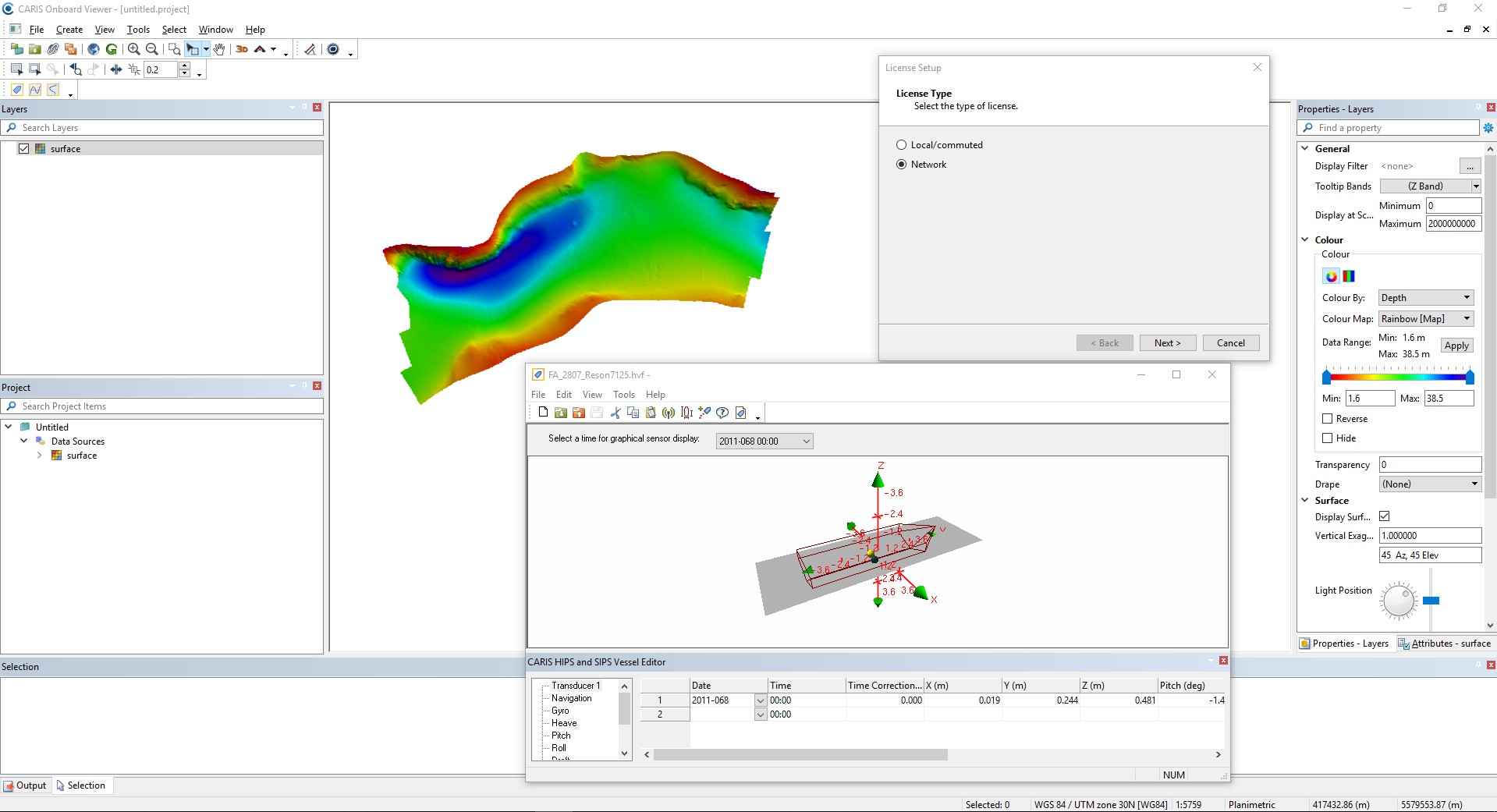Choose the zoom-to-area box magnifier tool
Screen dimensions: 1497x812
tap(174, 49)
